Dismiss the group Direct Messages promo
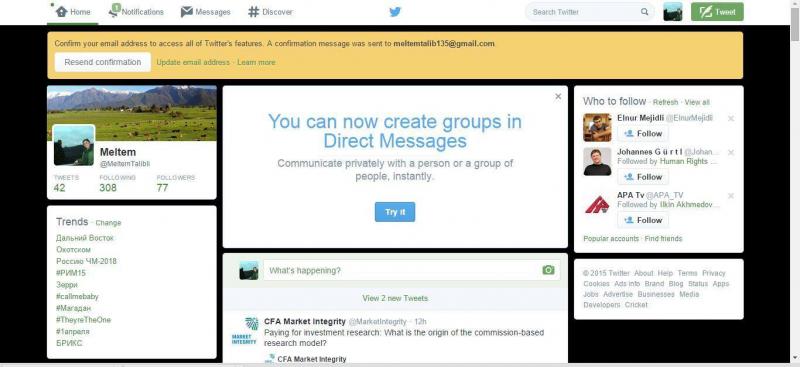This screenshot has height=367, width=800. [x=558, y=96]
